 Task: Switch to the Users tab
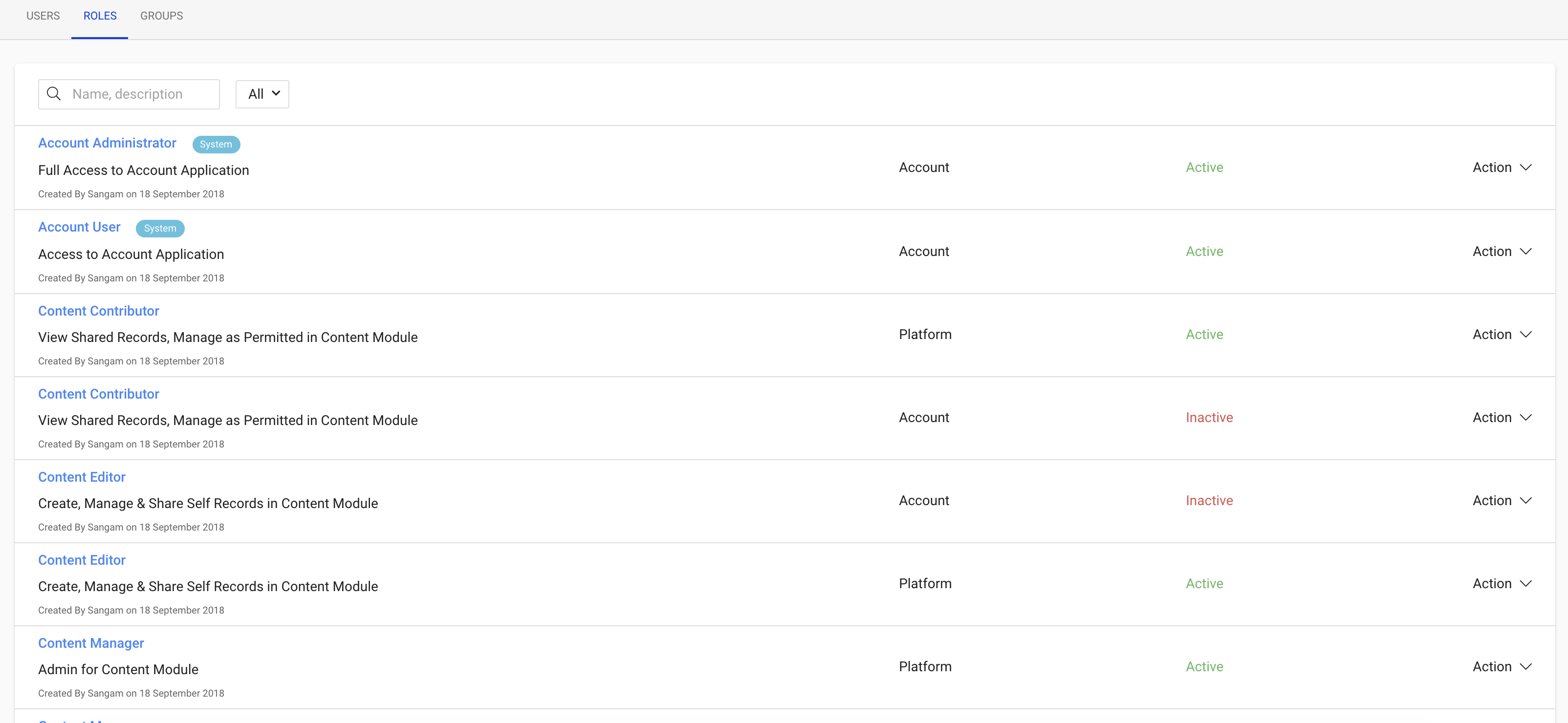click(x=43, y=16)
